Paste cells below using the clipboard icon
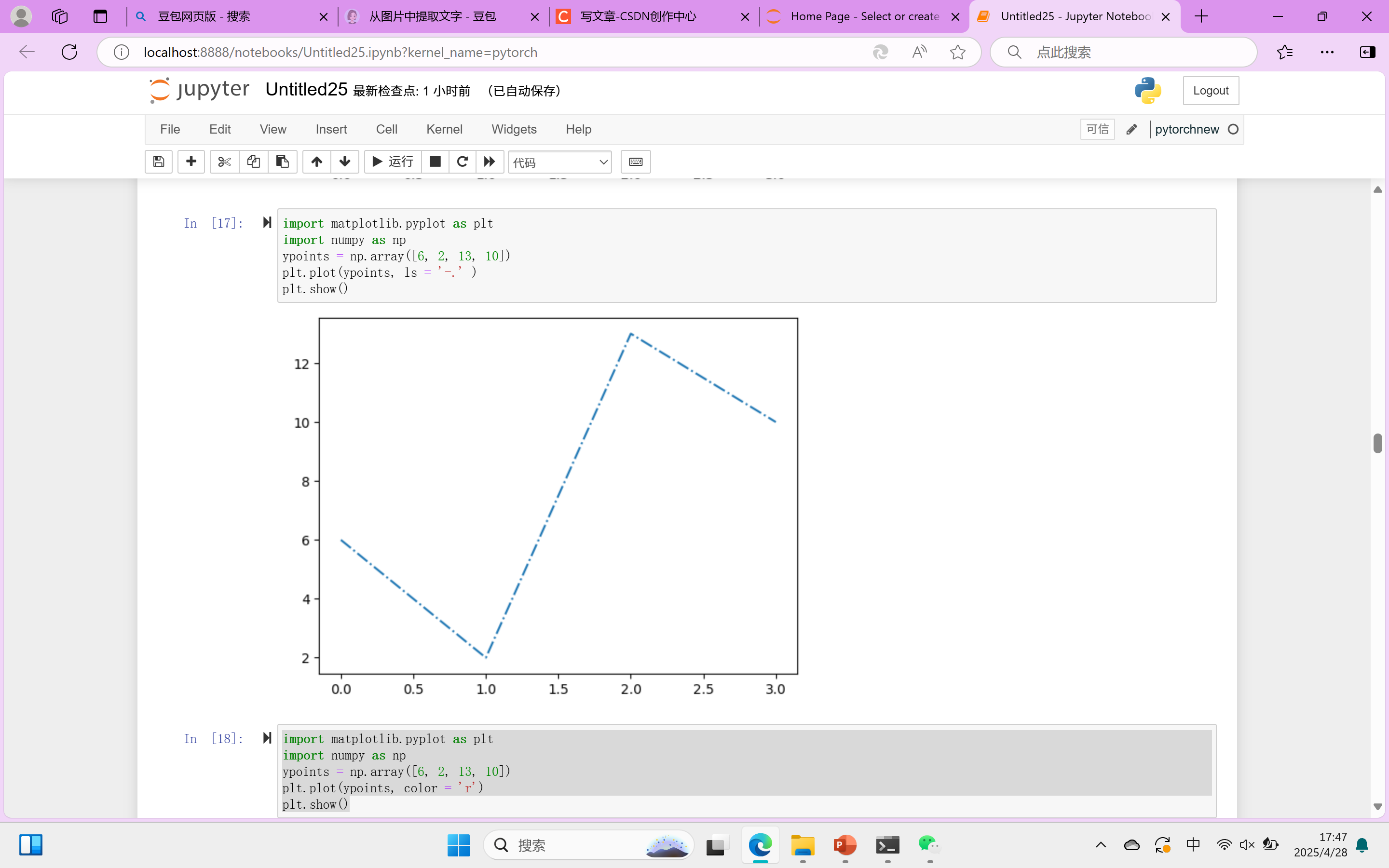The height and width of the screenshot is (868, 1389). coord(283,162)
